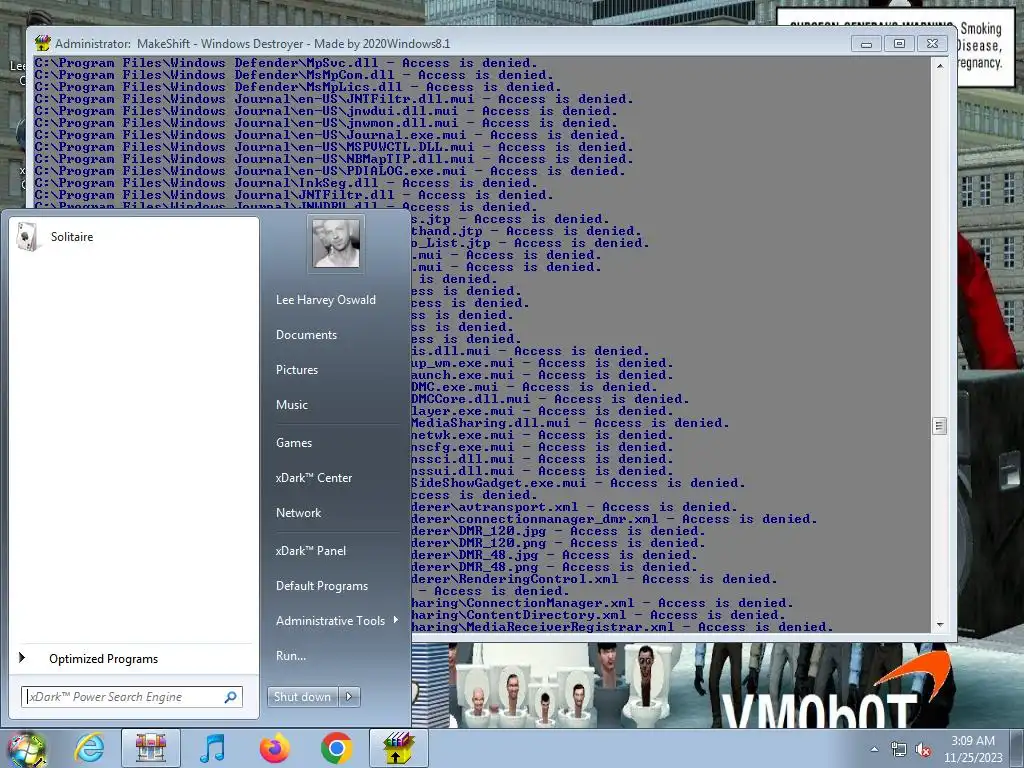
Task: Click the MediaSharing.dll.mui console line
Action: pyautogui.click(x=570, y=423)
